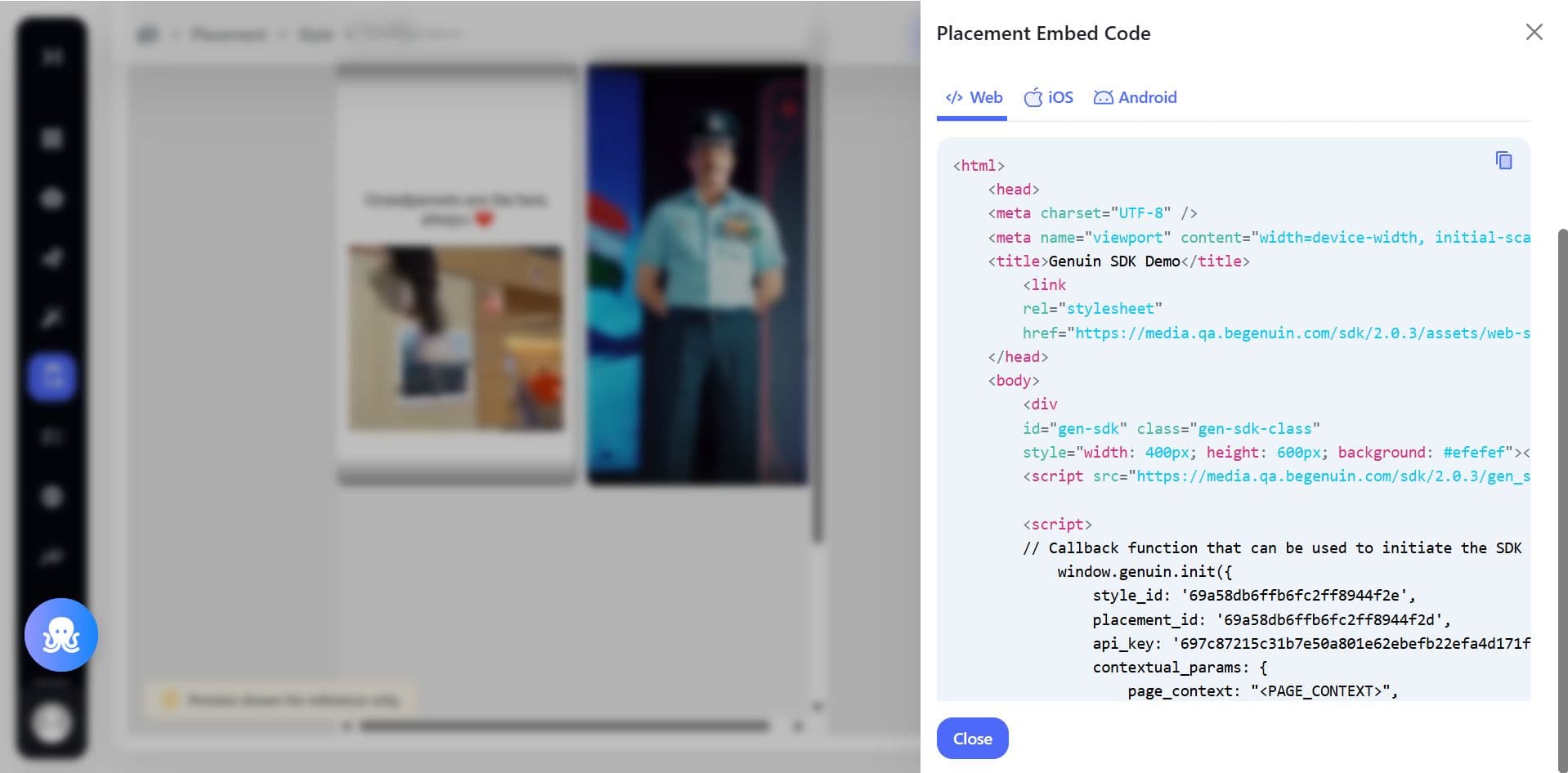Click the blurred gear icon in sidebar
1568x773 pixels.
point(52,496)
